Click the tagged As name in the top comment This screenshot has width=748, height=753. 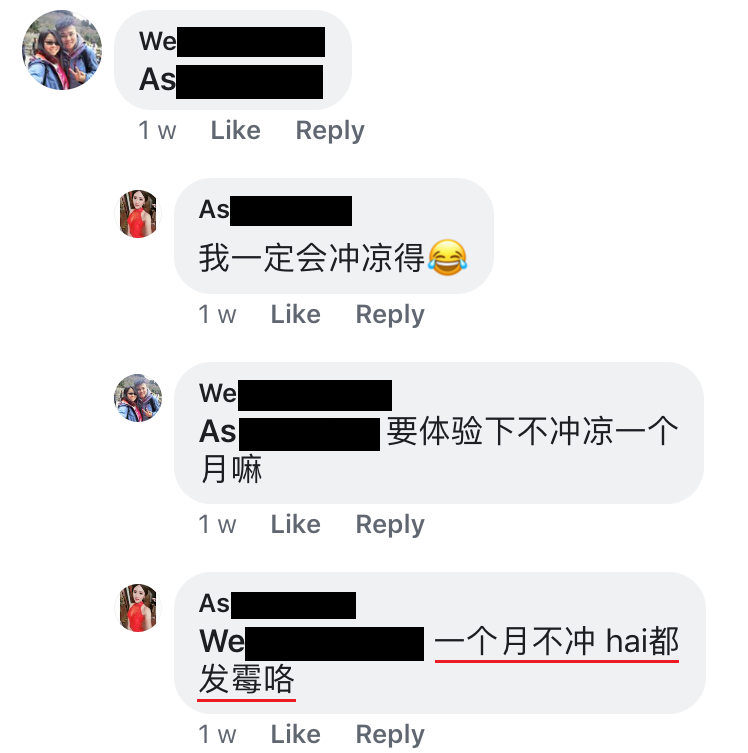click(231, 80)
